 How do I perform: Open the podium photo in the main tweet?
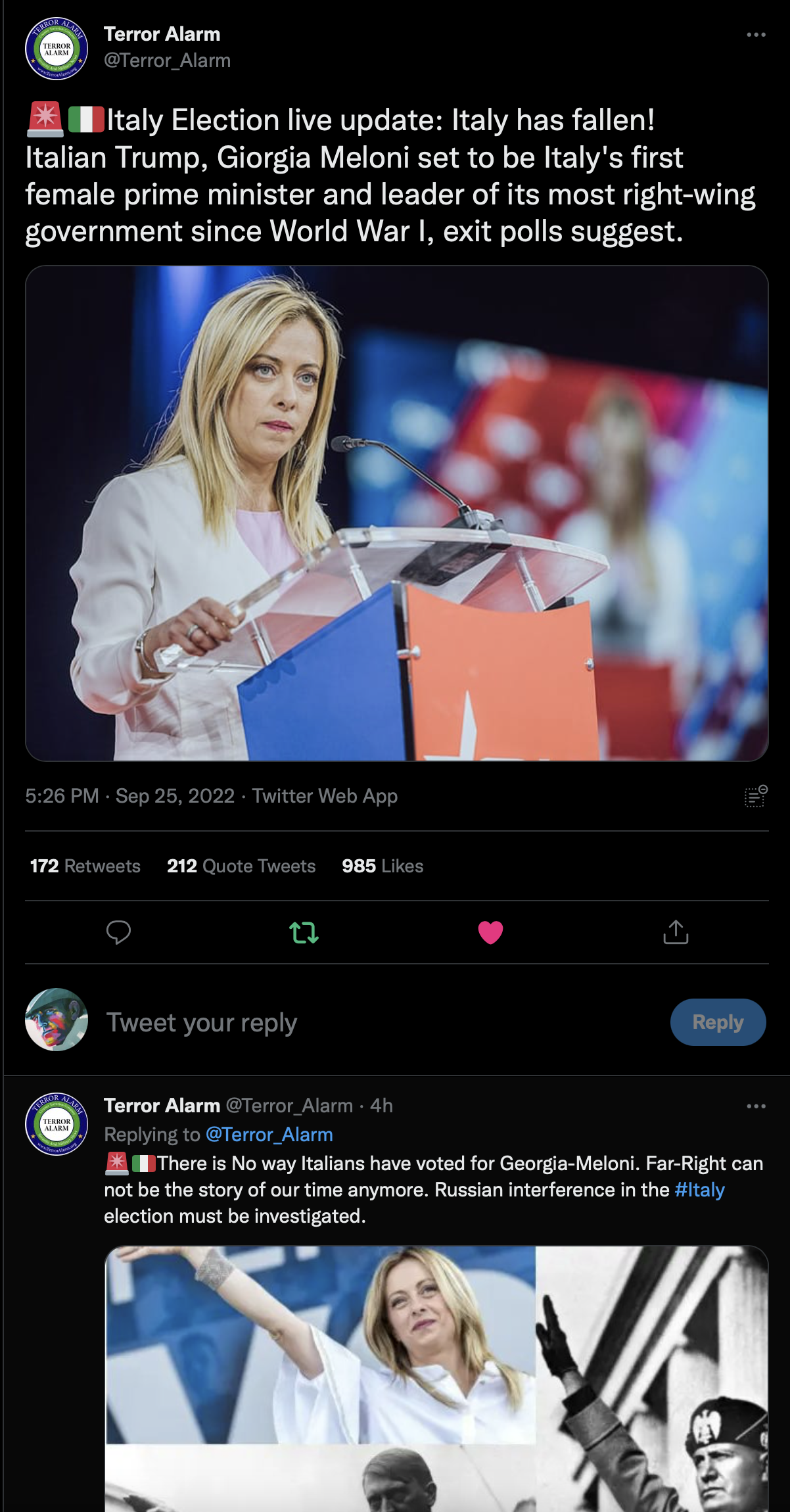tap(397, 513)
